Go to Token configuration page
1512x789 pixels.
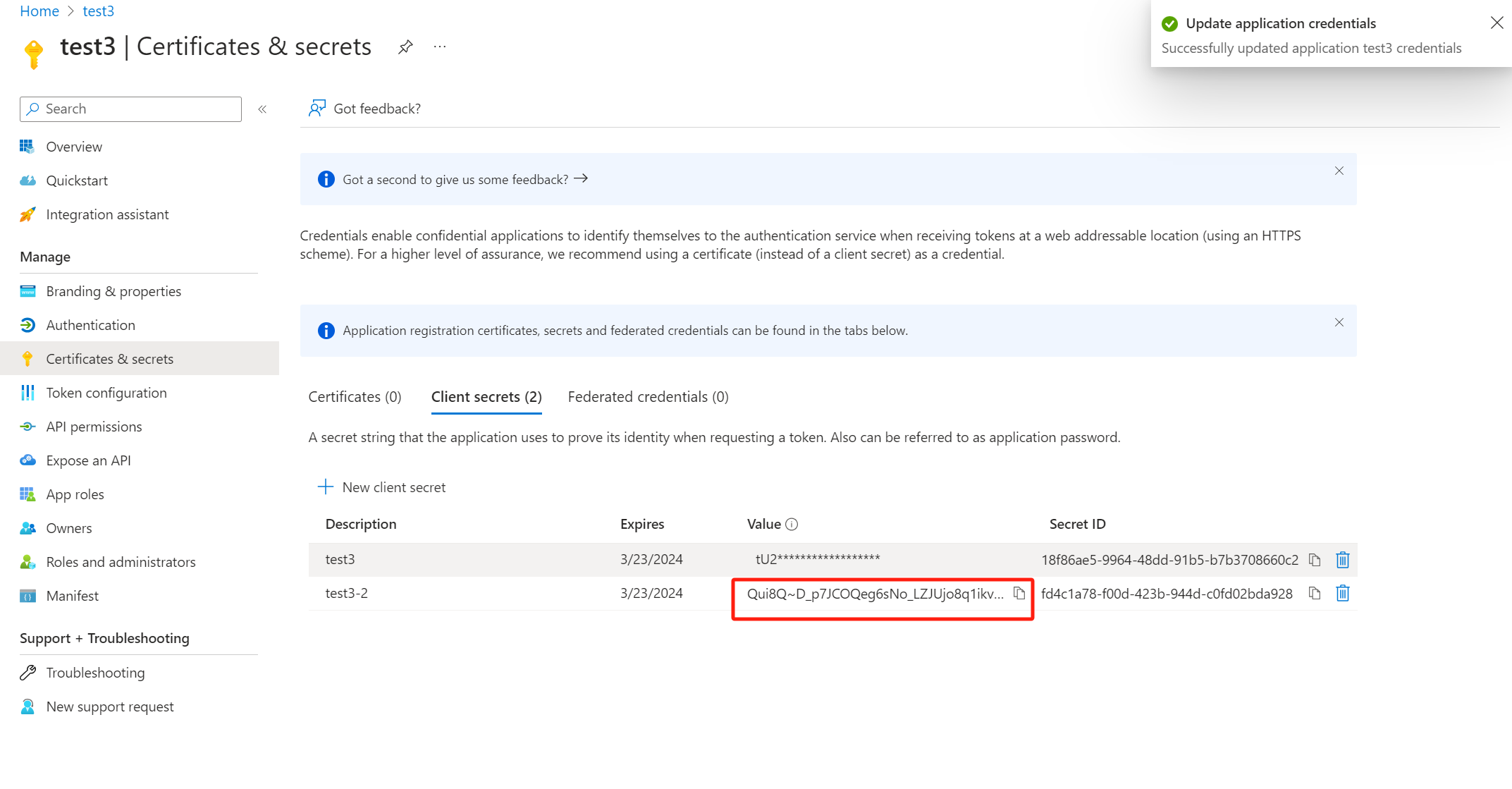tap(106, 393)
